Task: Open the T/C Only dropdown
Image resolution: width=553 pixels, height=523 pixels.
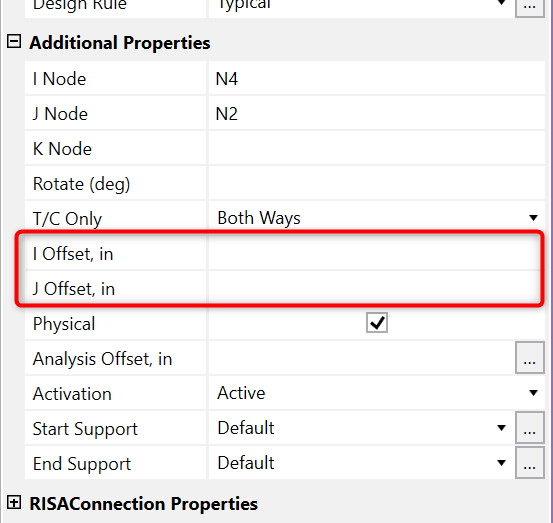Action: pos(377,218)
